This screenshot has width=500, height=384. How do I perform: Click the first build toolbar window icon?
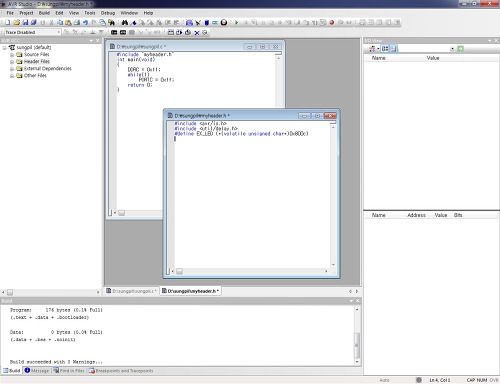(171, 33)
